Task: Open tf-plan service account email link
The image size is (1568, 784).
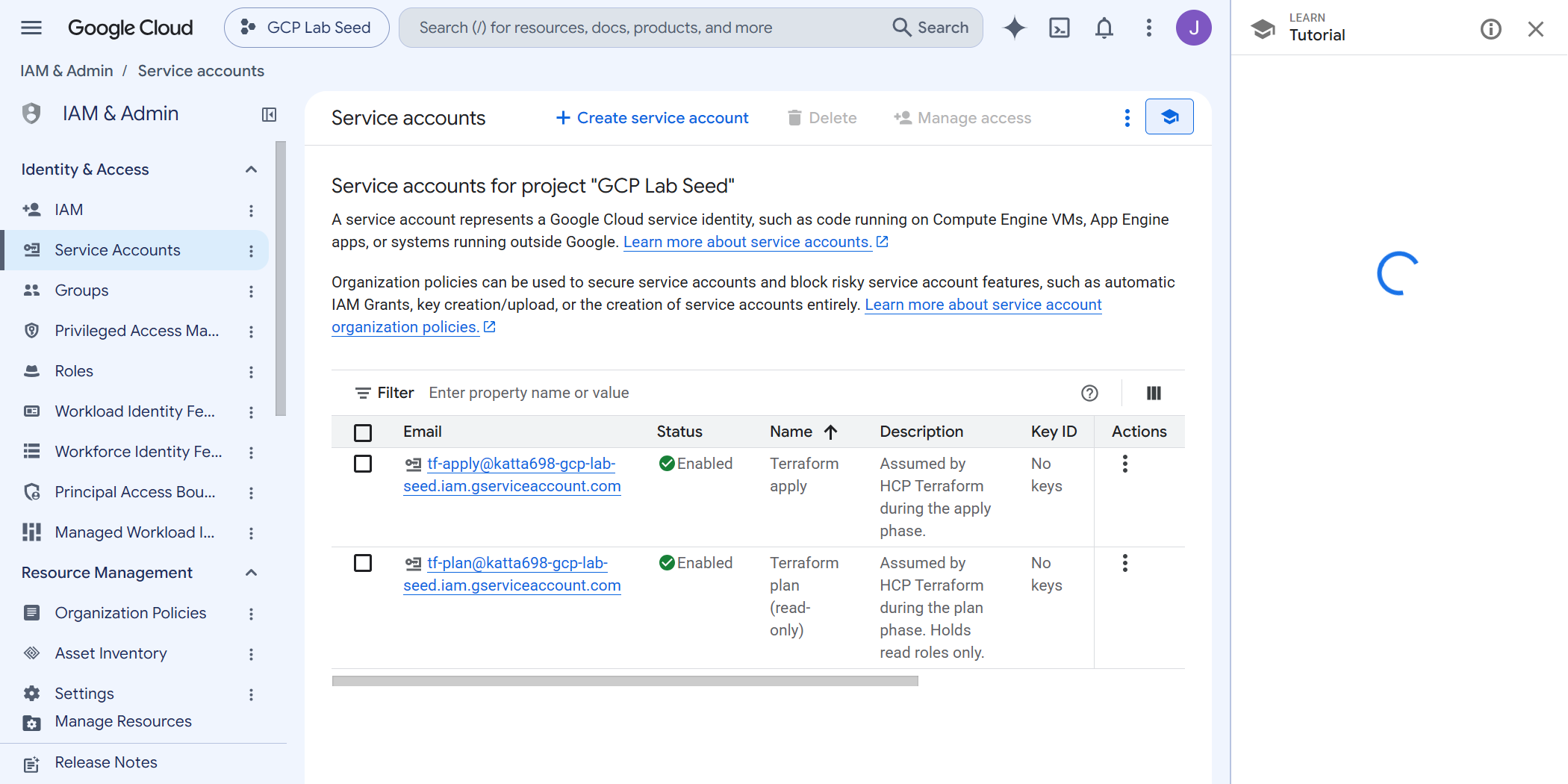Action: click(x=512, y=574)
